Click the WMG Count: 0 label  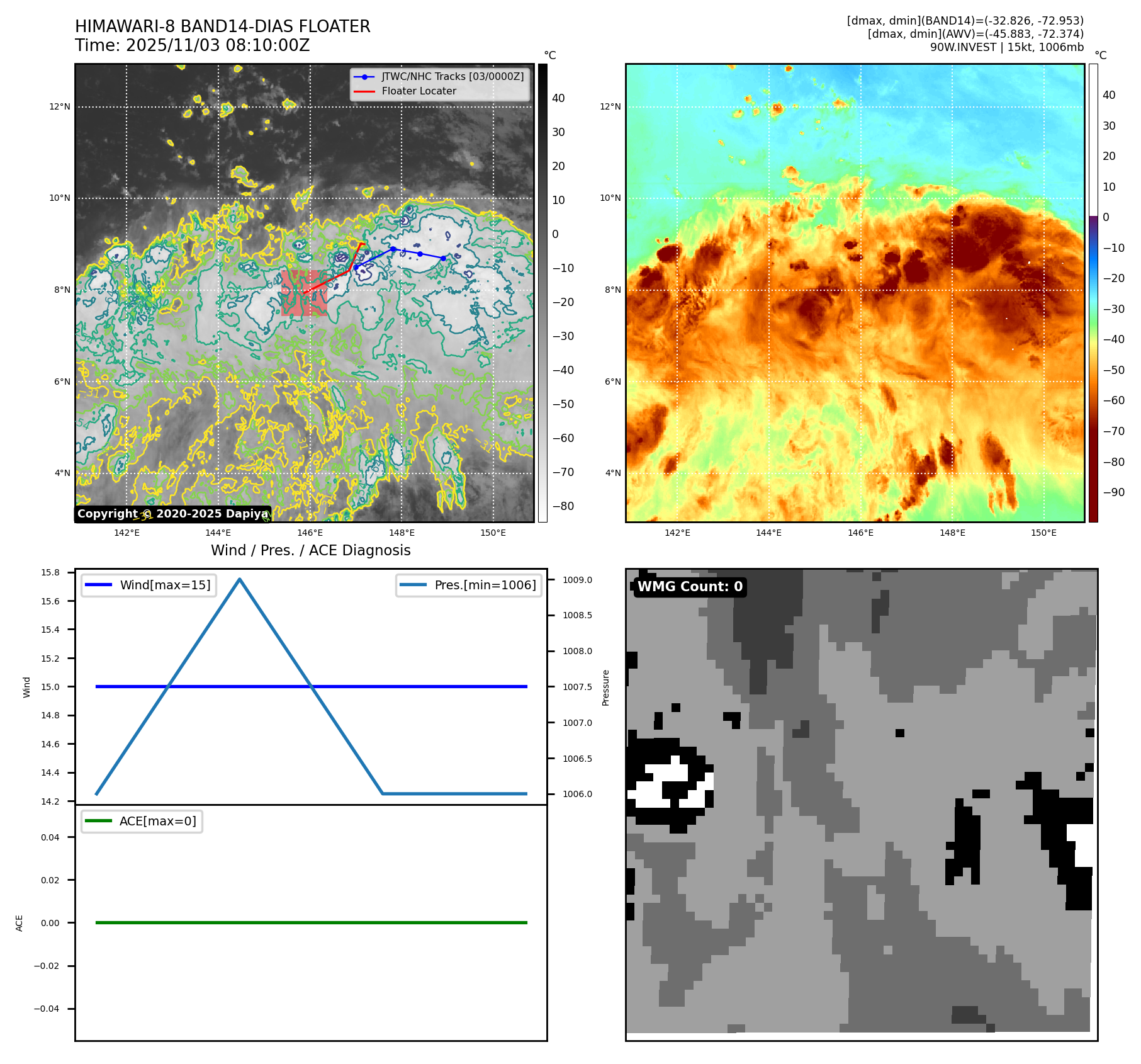690,587
